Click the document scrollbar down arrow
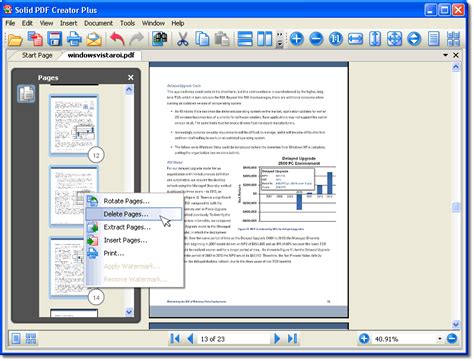The image size is (474, 361). (x=456, y=324)
